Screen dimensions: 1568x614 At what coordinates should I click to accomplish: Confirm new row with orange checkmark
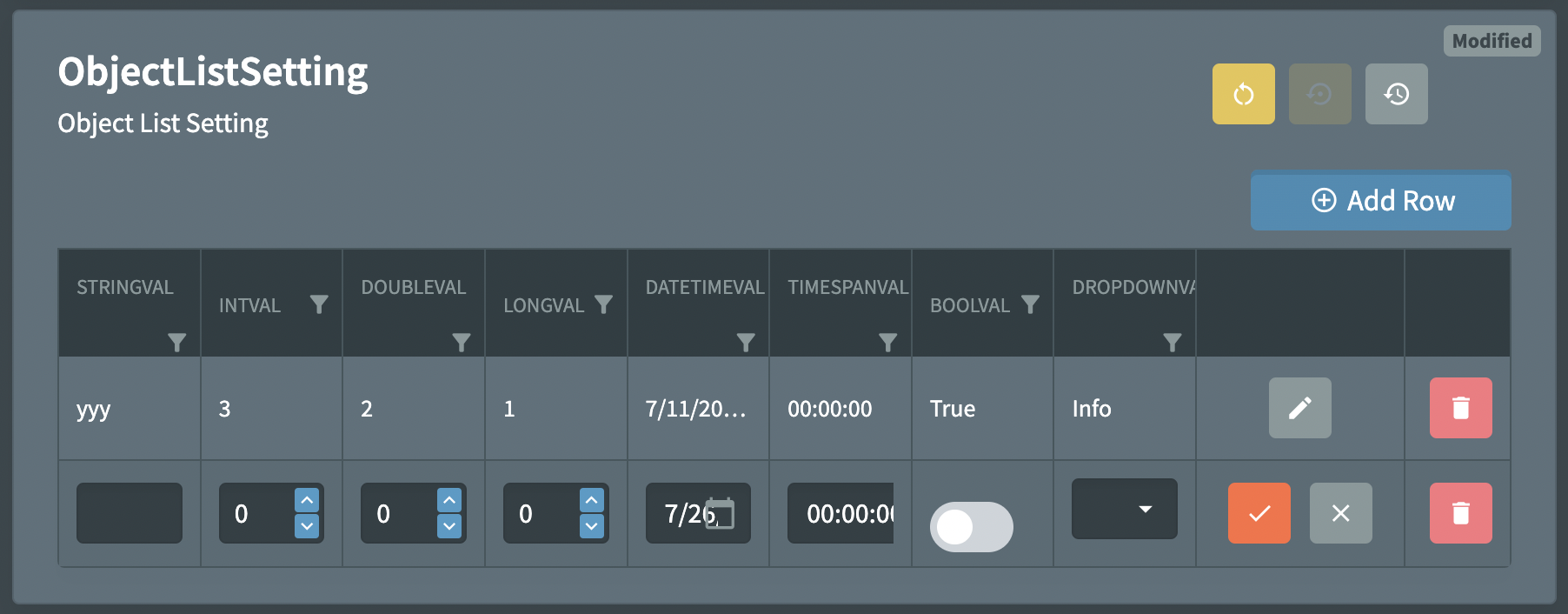point(1259,513)
